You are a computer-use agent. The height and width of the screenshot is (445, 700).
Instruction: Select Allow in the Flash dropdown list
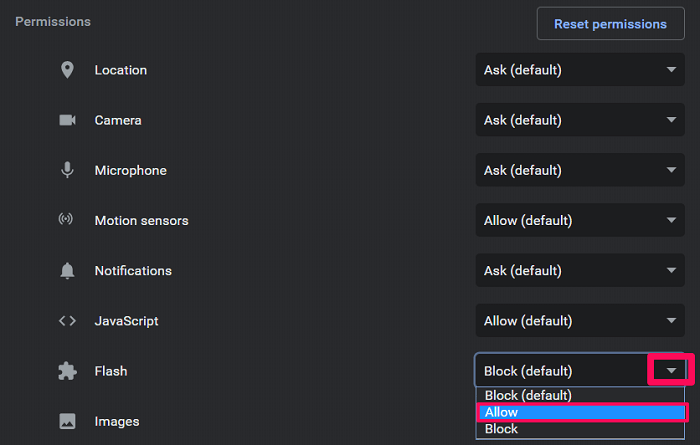click(580, 412)
